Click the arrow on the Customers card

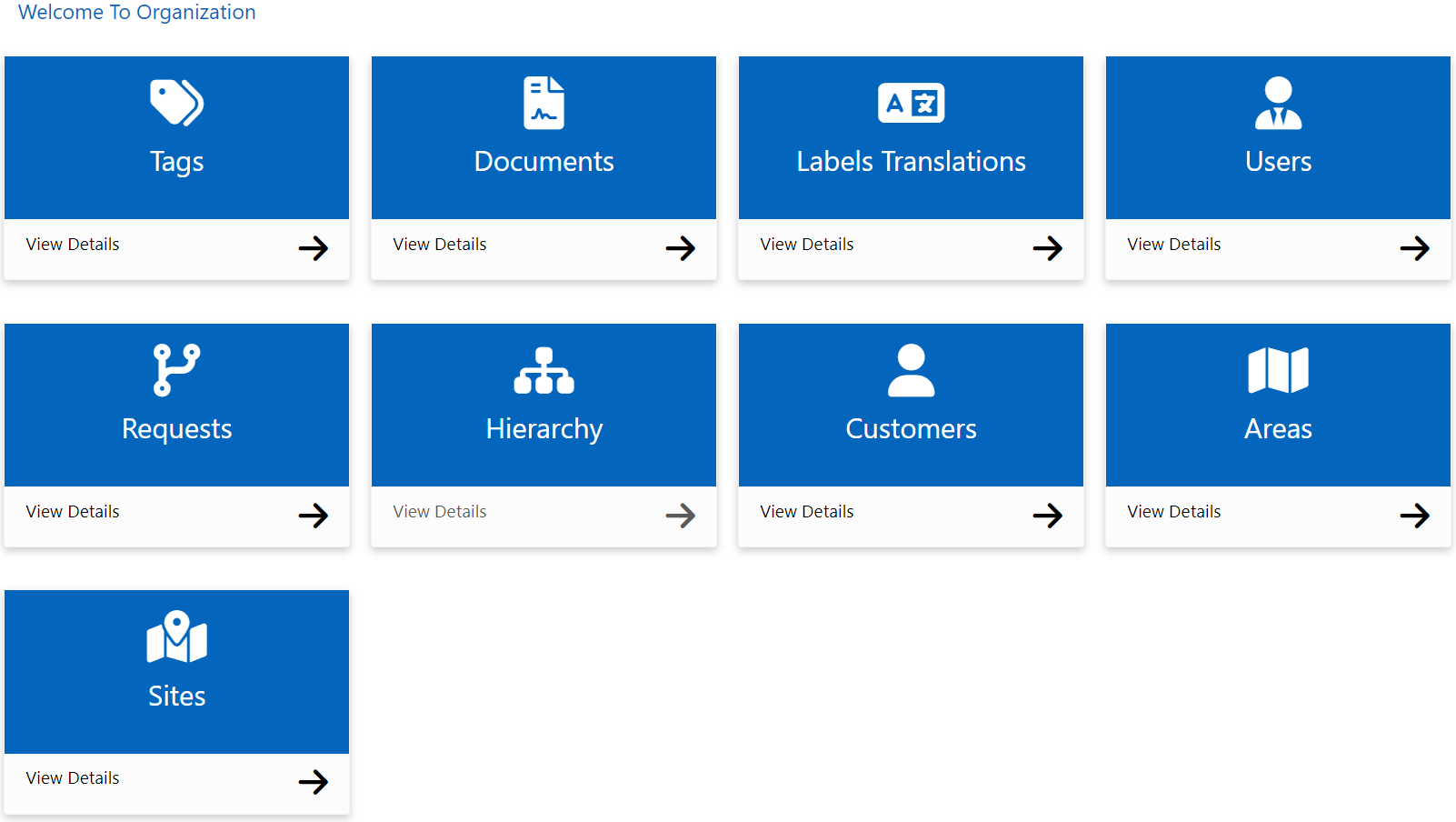click(x=1047, y=515)
